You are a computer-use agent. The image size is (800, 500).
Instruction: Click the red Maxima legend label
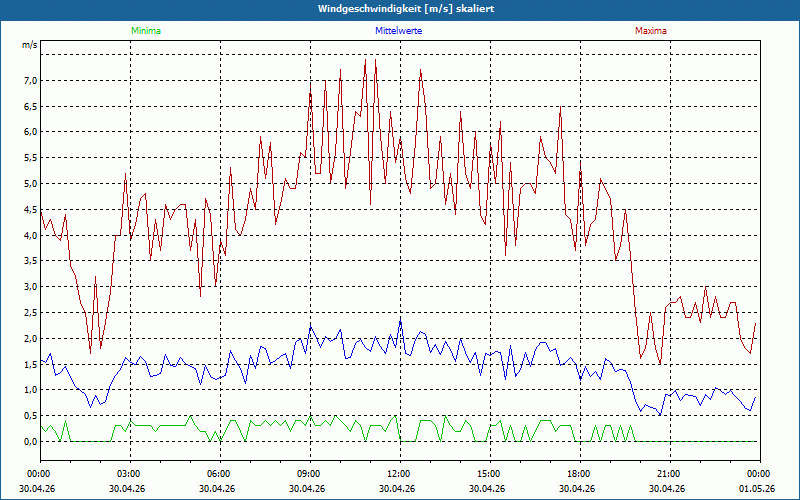click(651, 31)
